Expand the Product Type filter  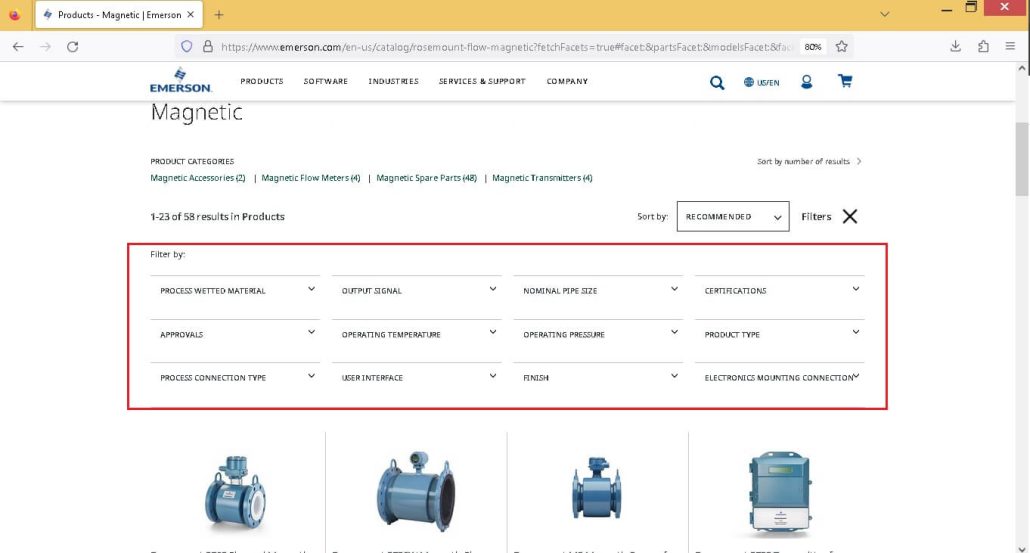(x=780, y=334)
